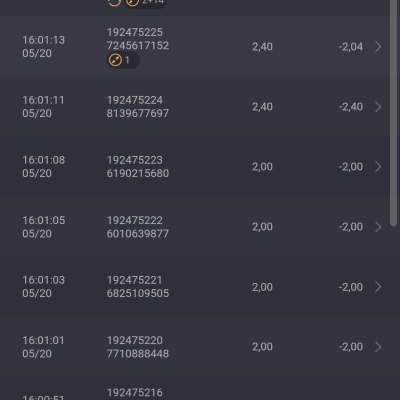
Task: Click the -2,04 result value
Action: point(351,47)
